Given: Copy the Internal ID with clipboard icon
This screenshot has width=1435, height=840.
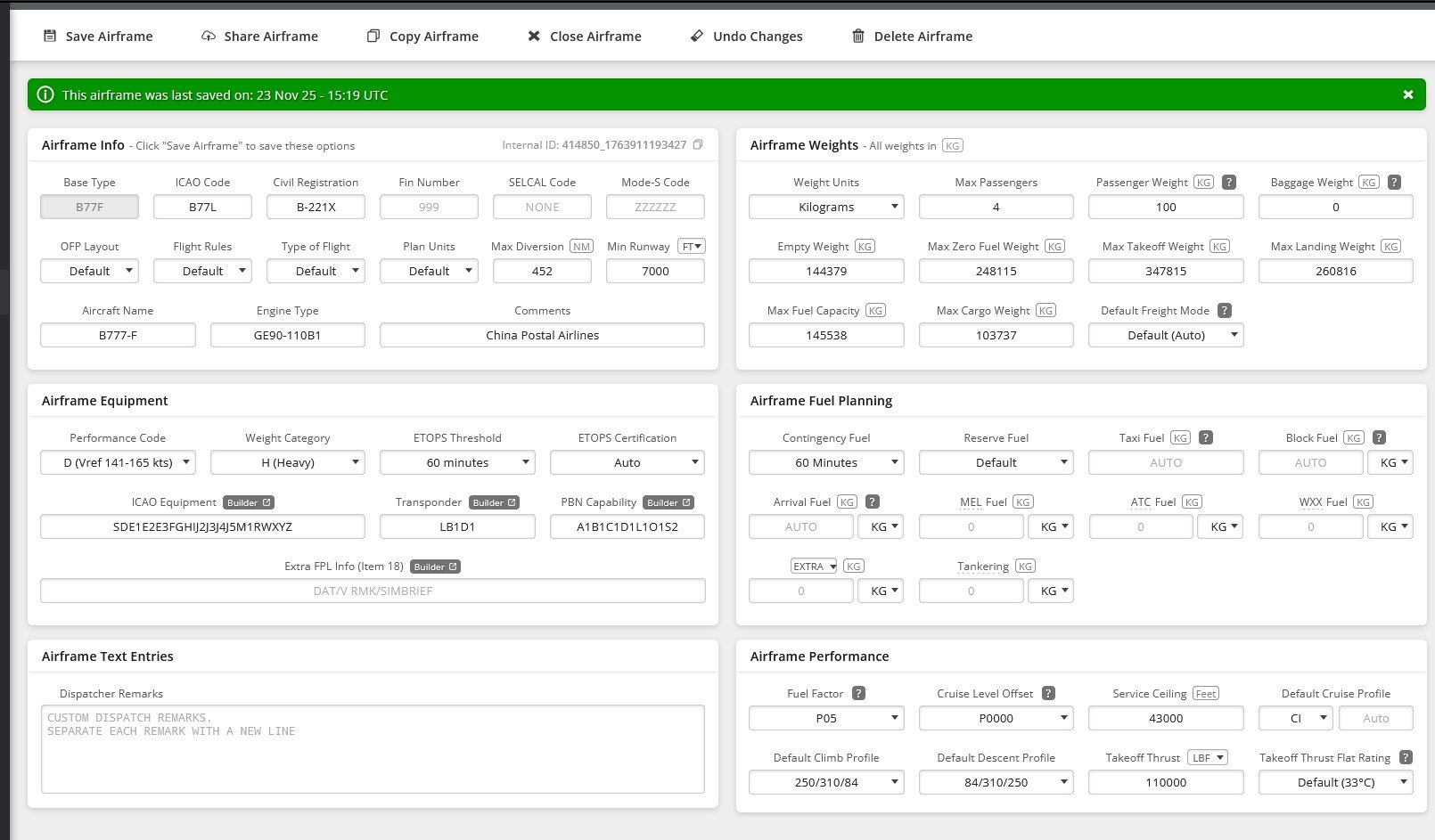Looking at the screenshot, I should (x=698, y=144).
